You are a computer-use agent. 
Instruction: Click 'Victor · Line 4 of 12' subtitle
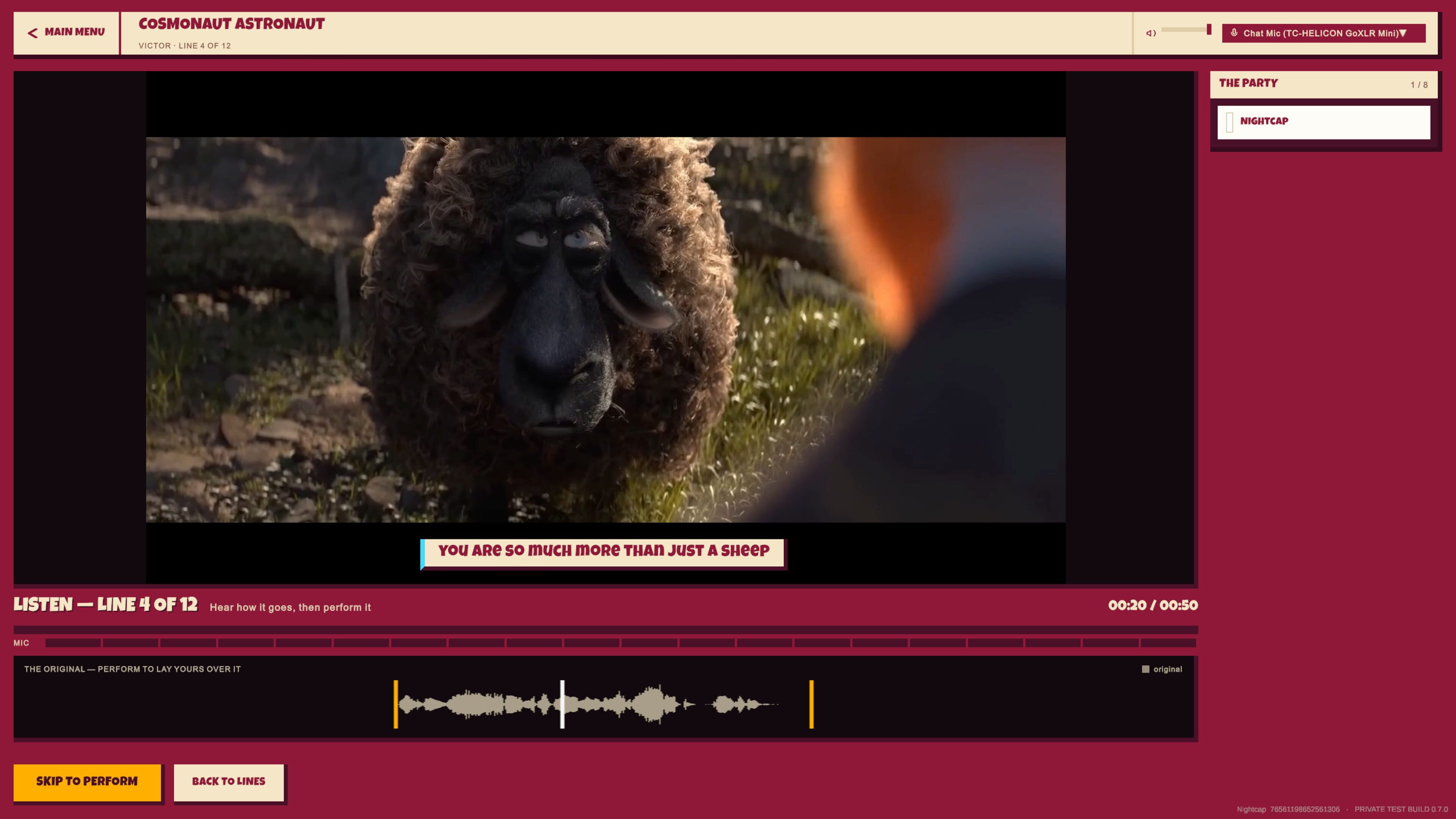tap(185, 46)
